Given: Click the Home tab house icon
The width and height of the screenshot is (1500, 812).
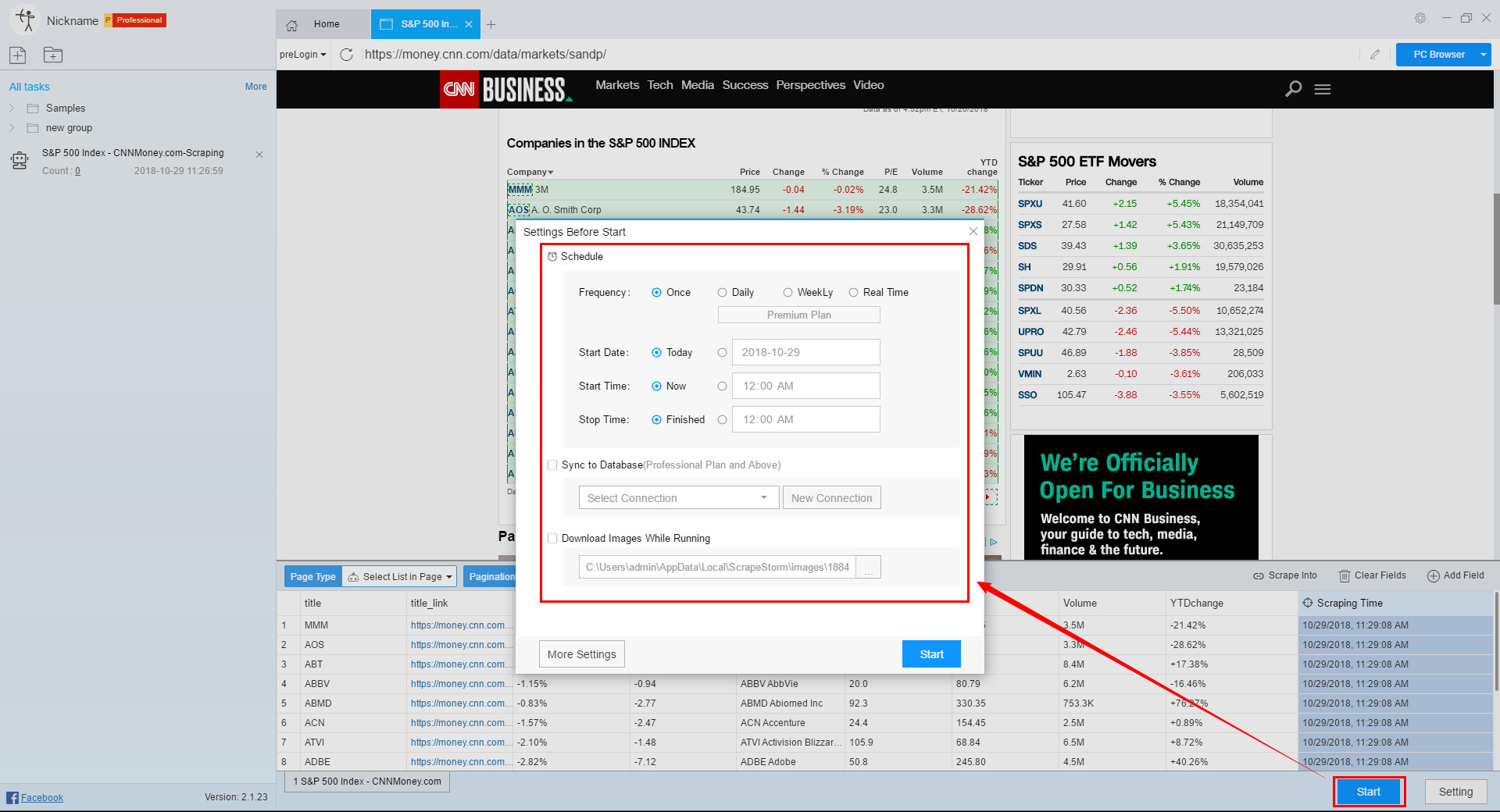Looking at the screenshot, I should pyautogui.click(x=292, y=25).
